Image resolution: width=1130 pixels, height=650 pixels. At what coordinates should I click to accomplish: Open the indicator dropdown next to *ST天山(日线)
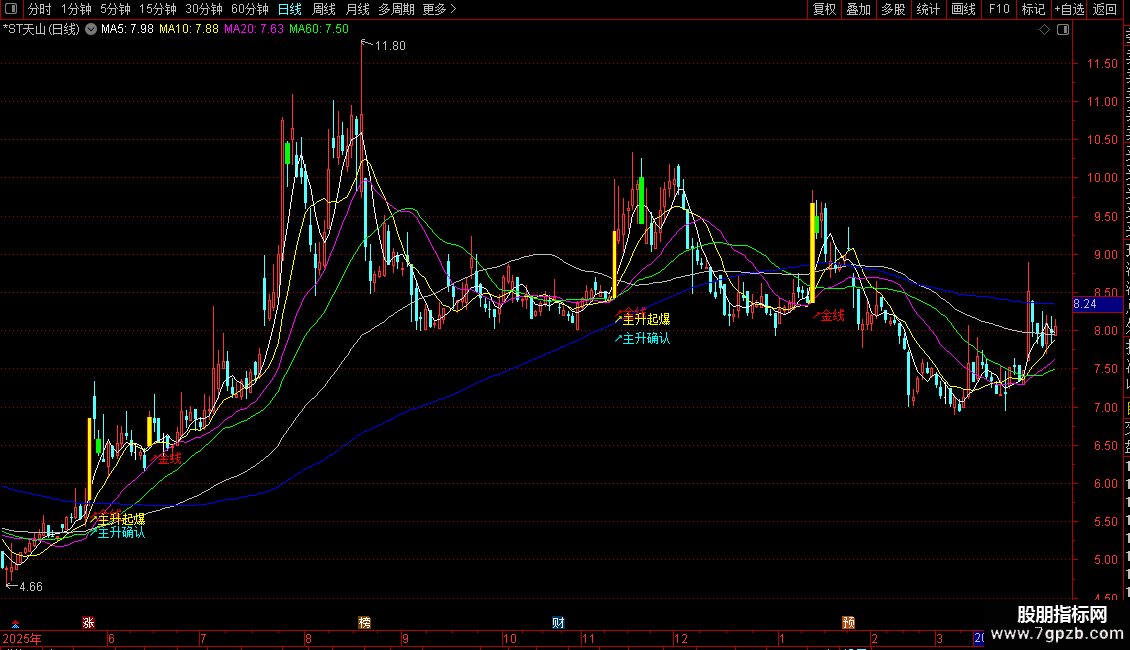[90, 29]
